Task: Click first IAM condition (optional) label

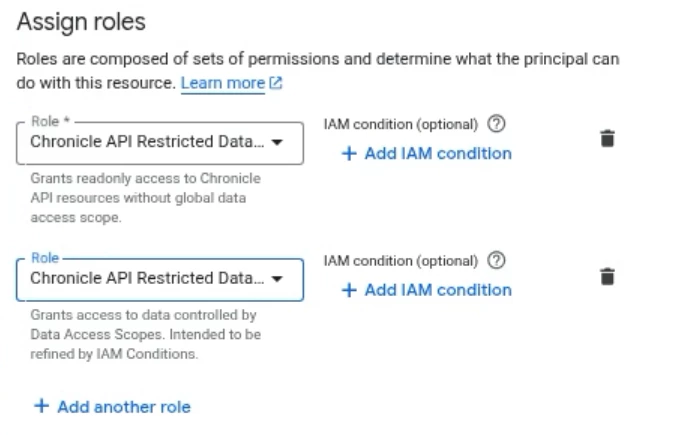Action: point(400,125)
